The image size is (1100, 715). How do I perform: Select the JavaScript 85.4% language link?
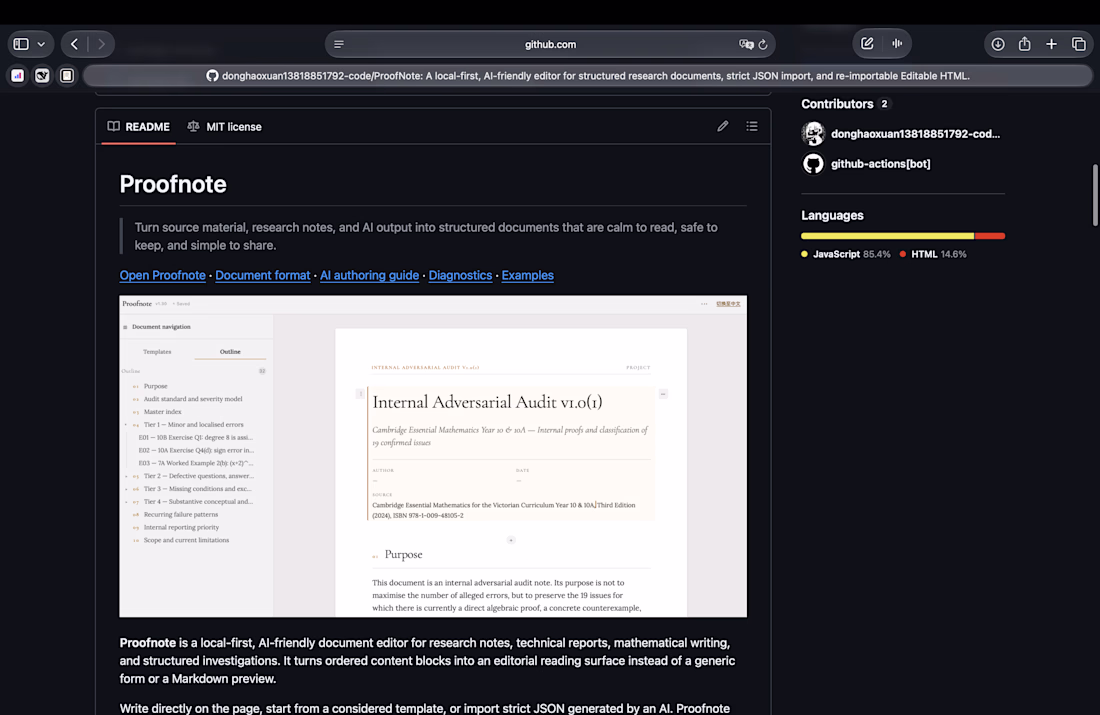pyautogui.click(x=845, y=254)
